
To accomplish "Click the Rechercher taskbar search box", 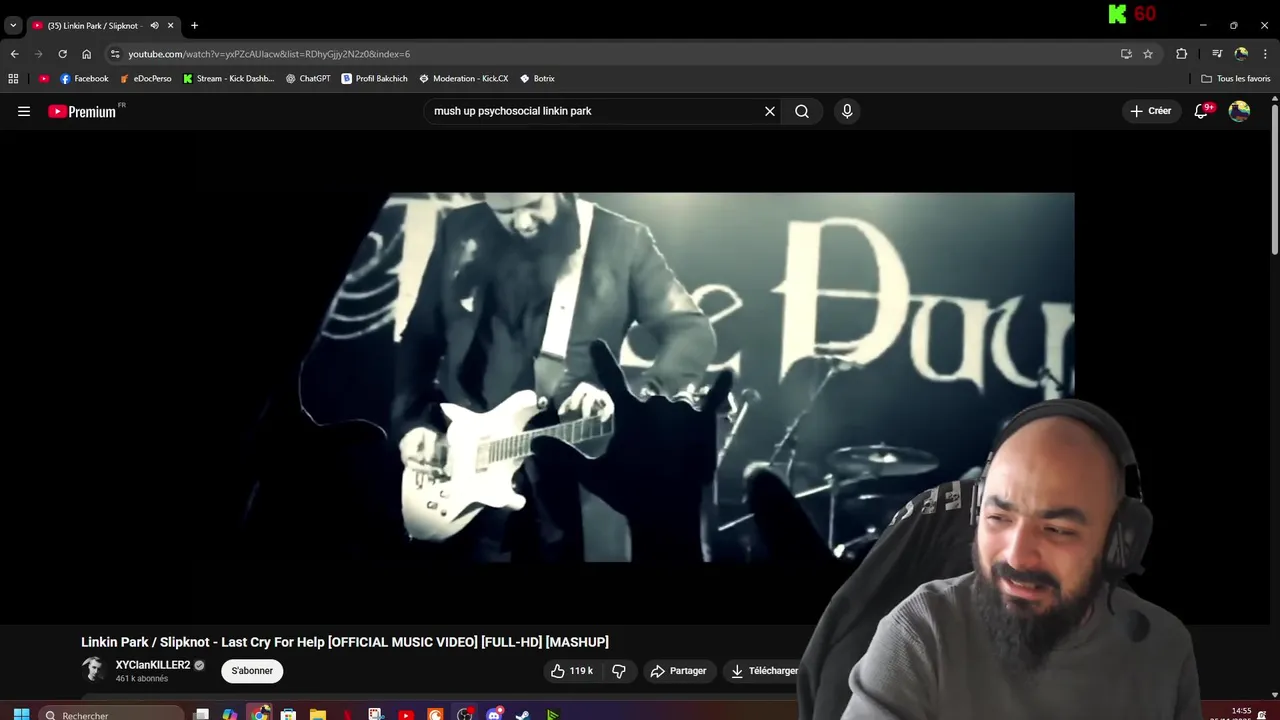I will 112,714.
